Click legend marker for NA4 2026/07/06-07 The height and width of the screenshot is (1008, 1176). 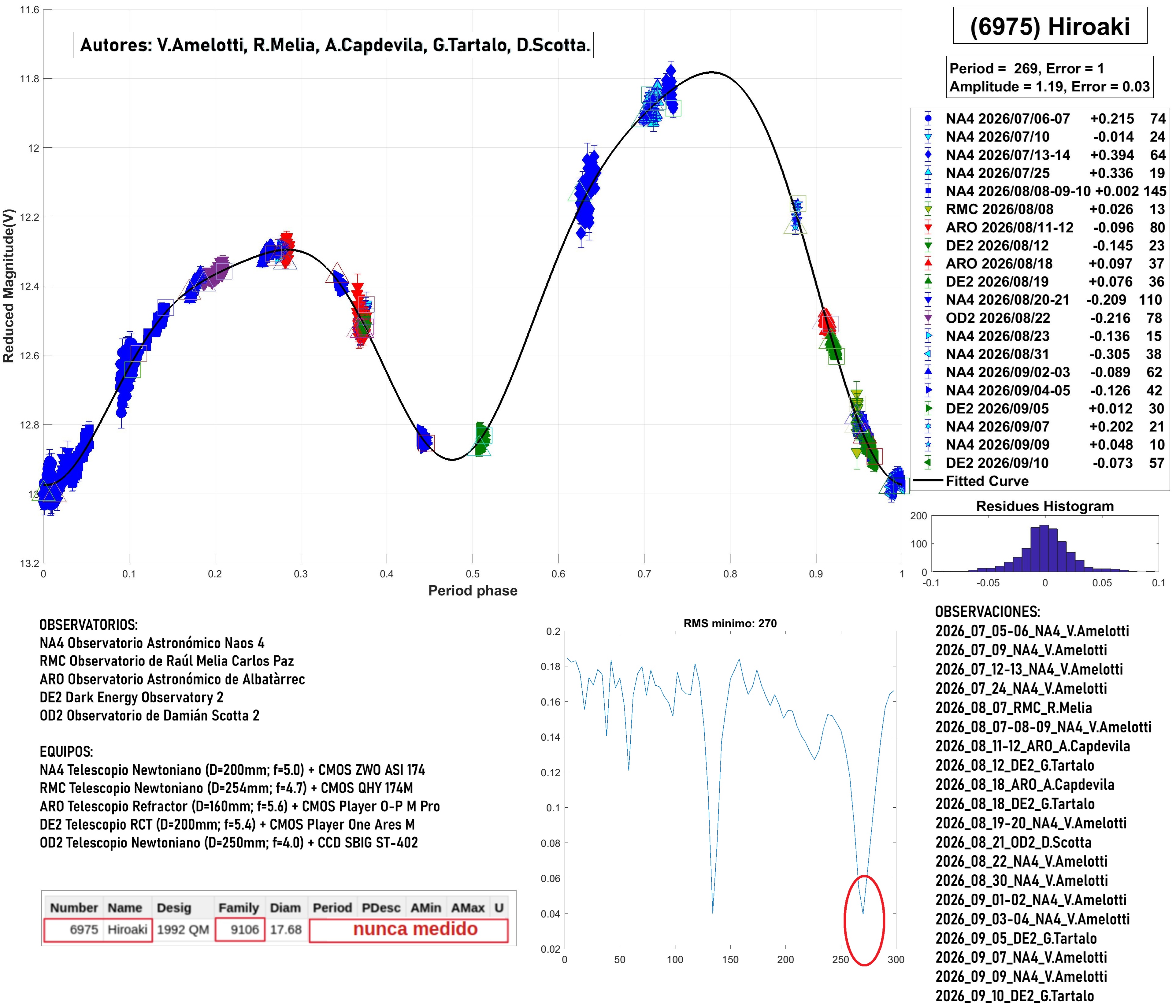[x=928, y=119]
